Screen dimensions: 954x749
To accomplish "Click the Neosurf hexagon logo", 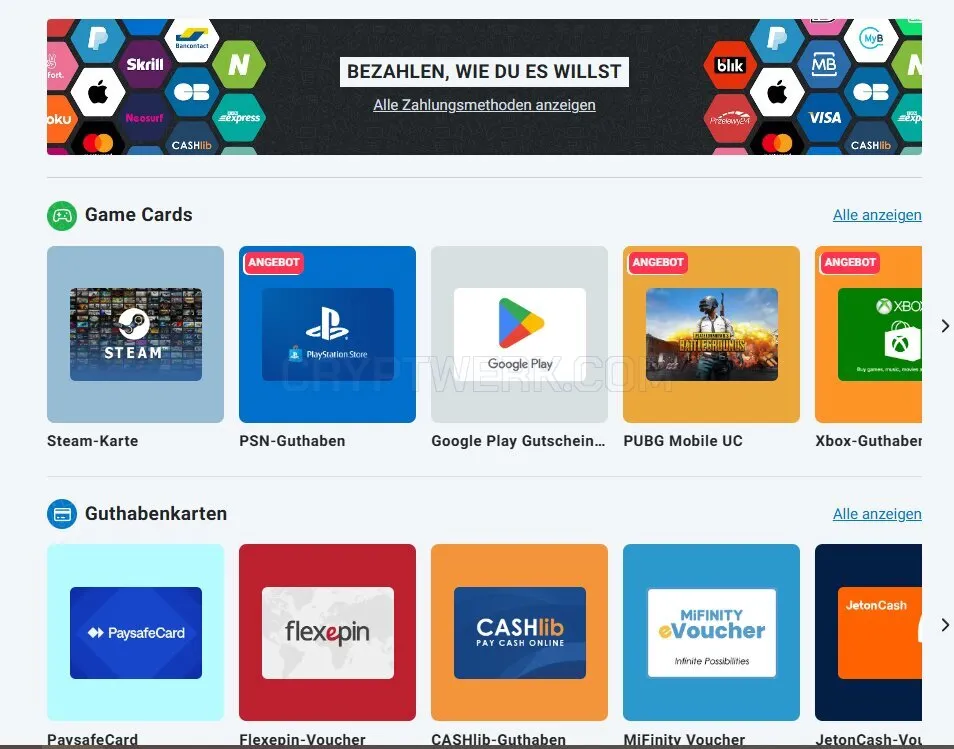I will coord(145,118).
